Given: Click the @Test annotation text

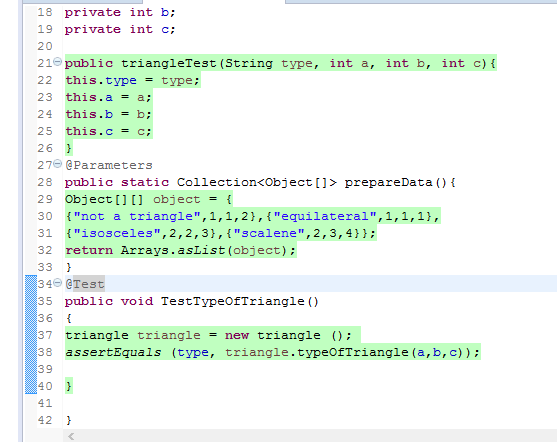Looking at the screenshot, I should 85,284.
